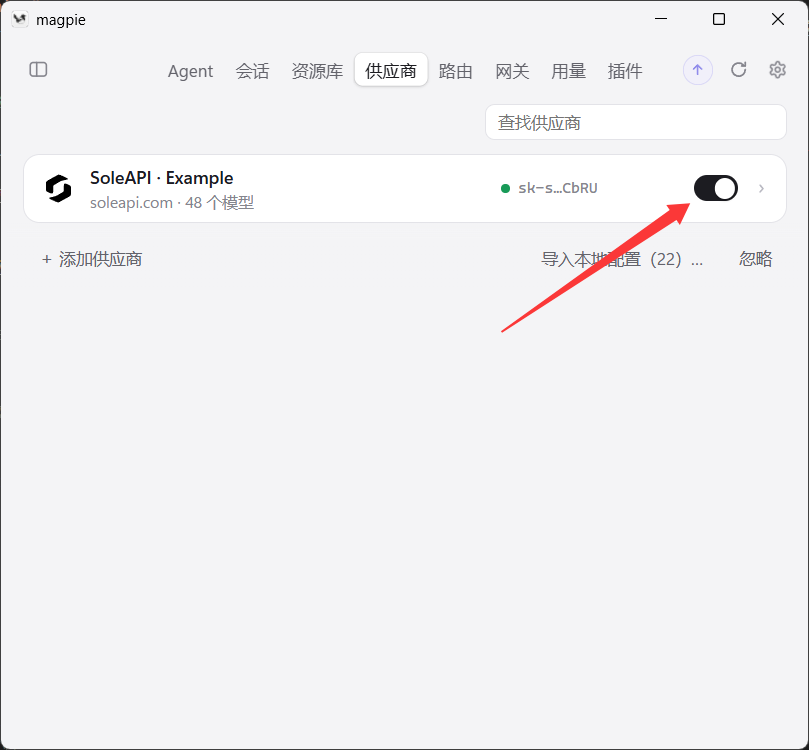Viewport: 809px width, 750px height.
Task: Click the upload arrow icon
Action: [698, 70]
